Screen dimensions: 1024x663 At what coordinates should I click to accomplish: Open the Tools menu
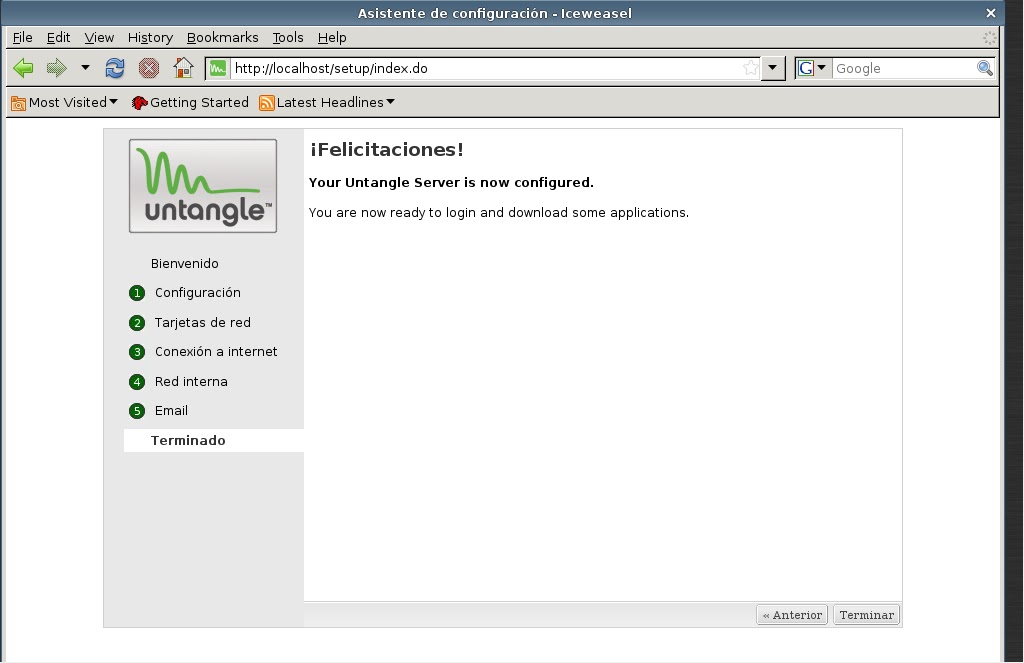pos(287,37)
